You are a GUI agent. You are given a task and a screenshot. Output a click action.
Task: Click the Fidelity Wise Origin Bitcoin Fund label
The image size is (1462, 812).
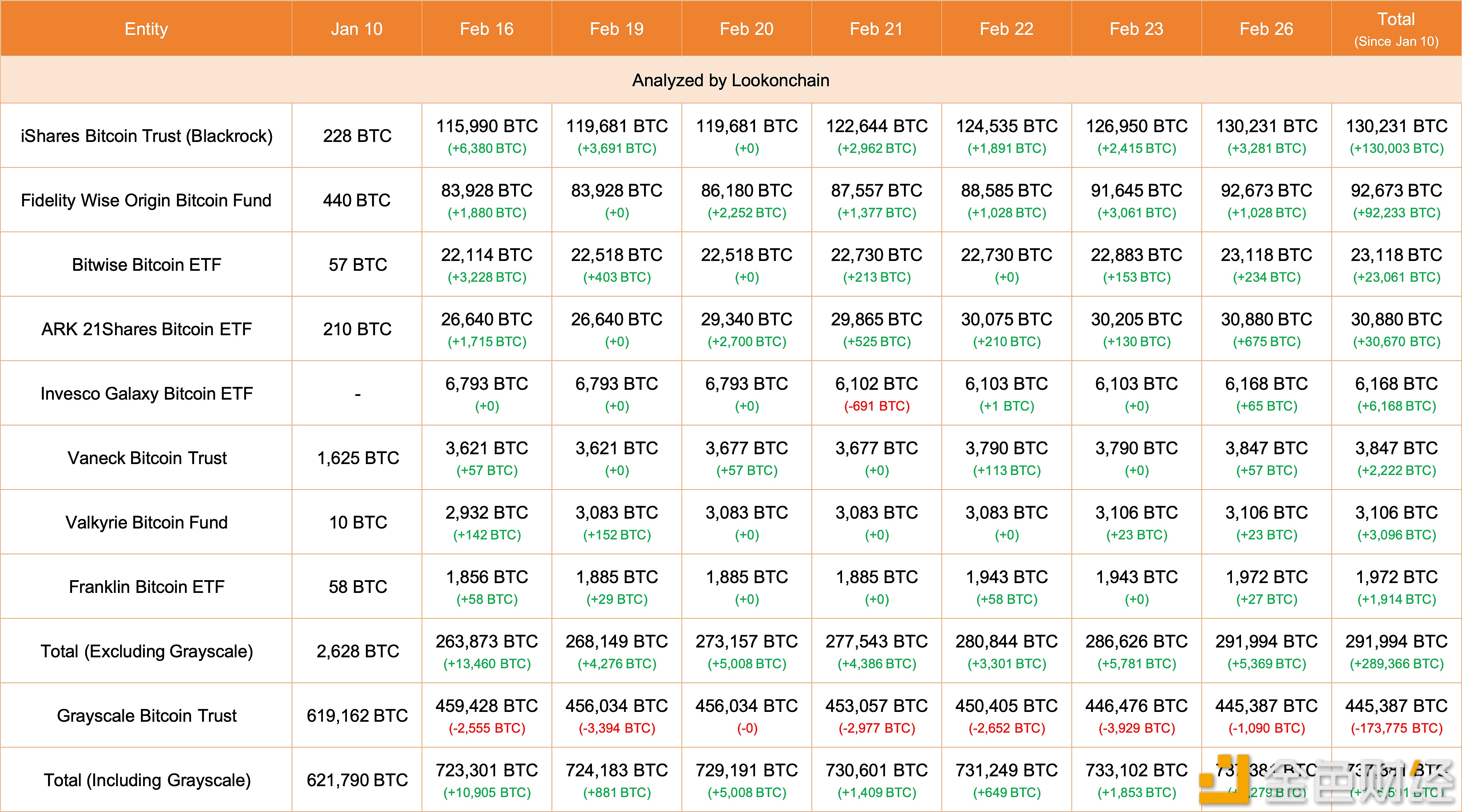[x=146, y=200]
